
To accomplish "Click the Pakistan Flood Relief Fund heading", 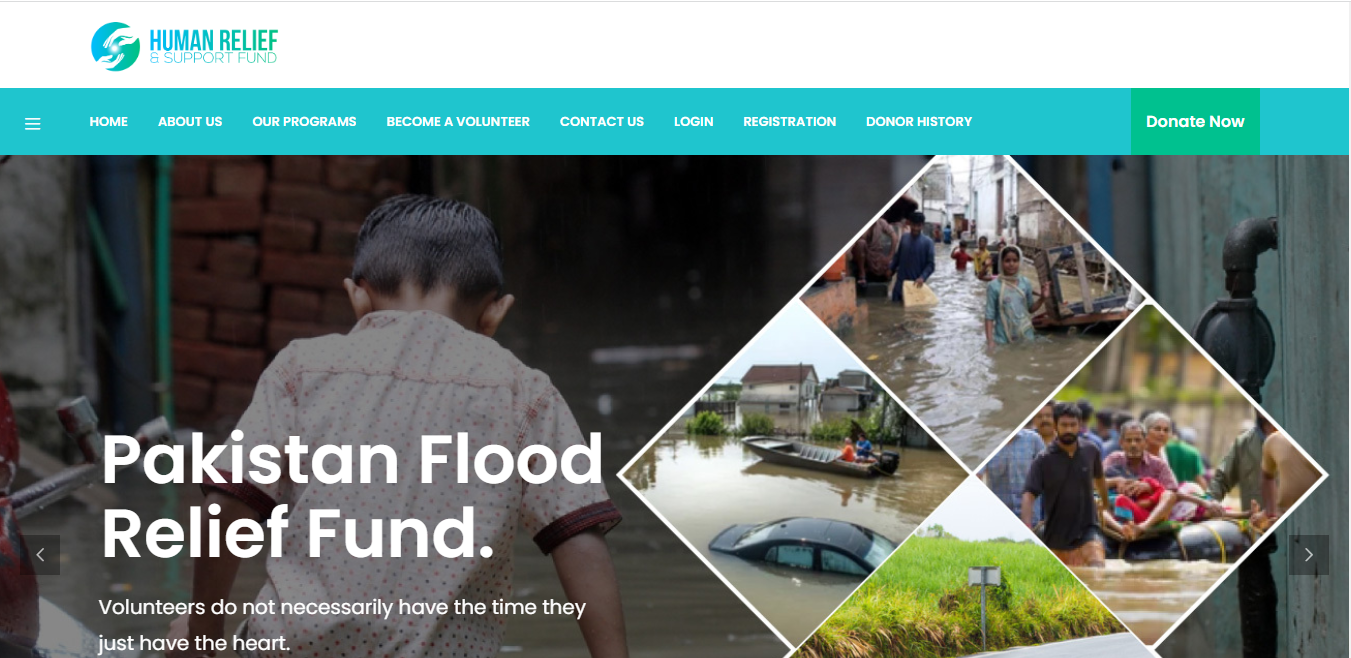I will coord(352,497).
